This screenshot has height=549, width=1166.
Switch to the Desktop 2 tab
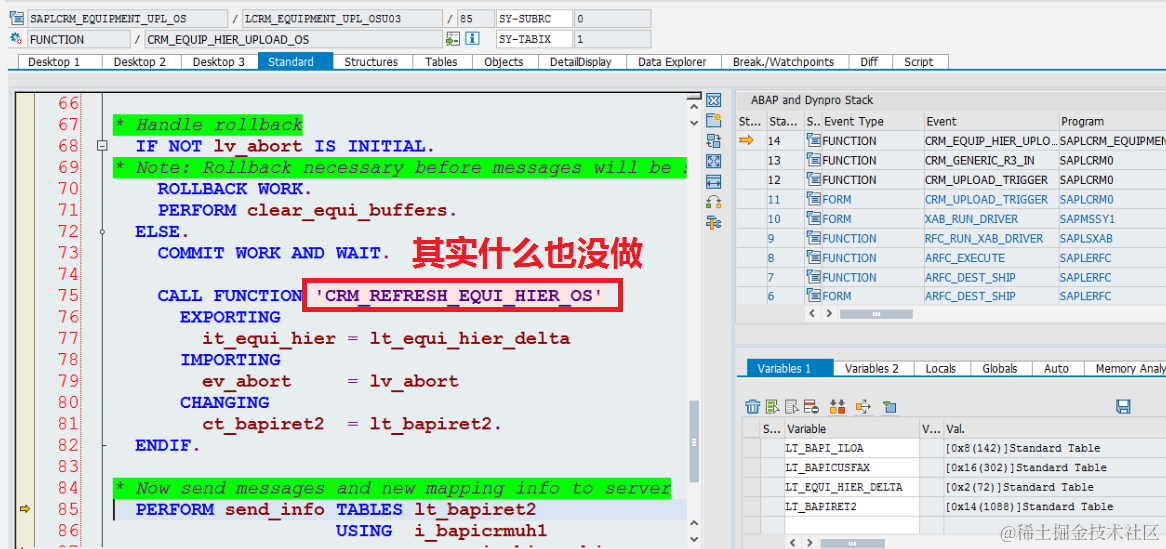coord(140,62)
